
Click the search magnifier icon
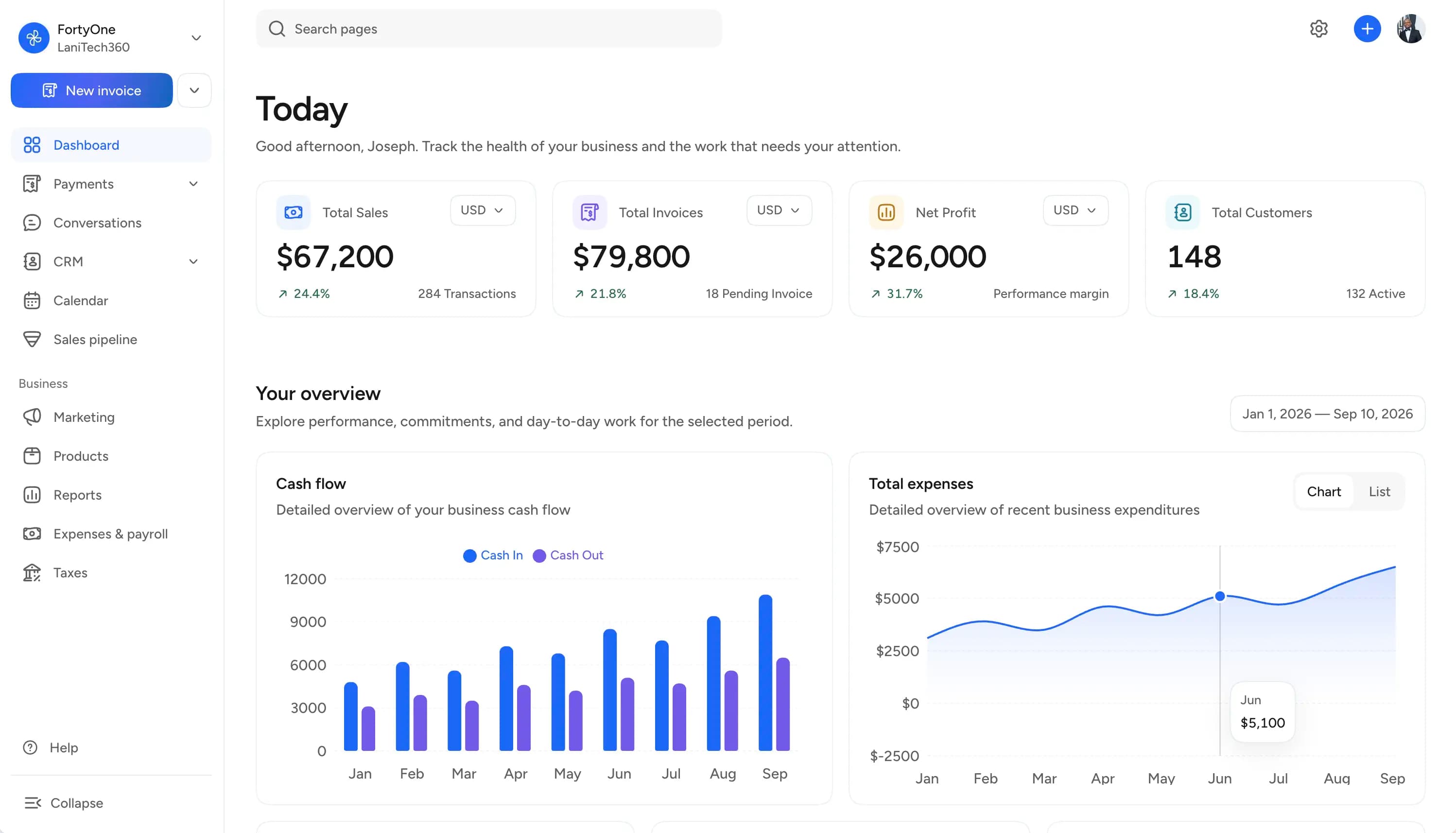(277, 29)
